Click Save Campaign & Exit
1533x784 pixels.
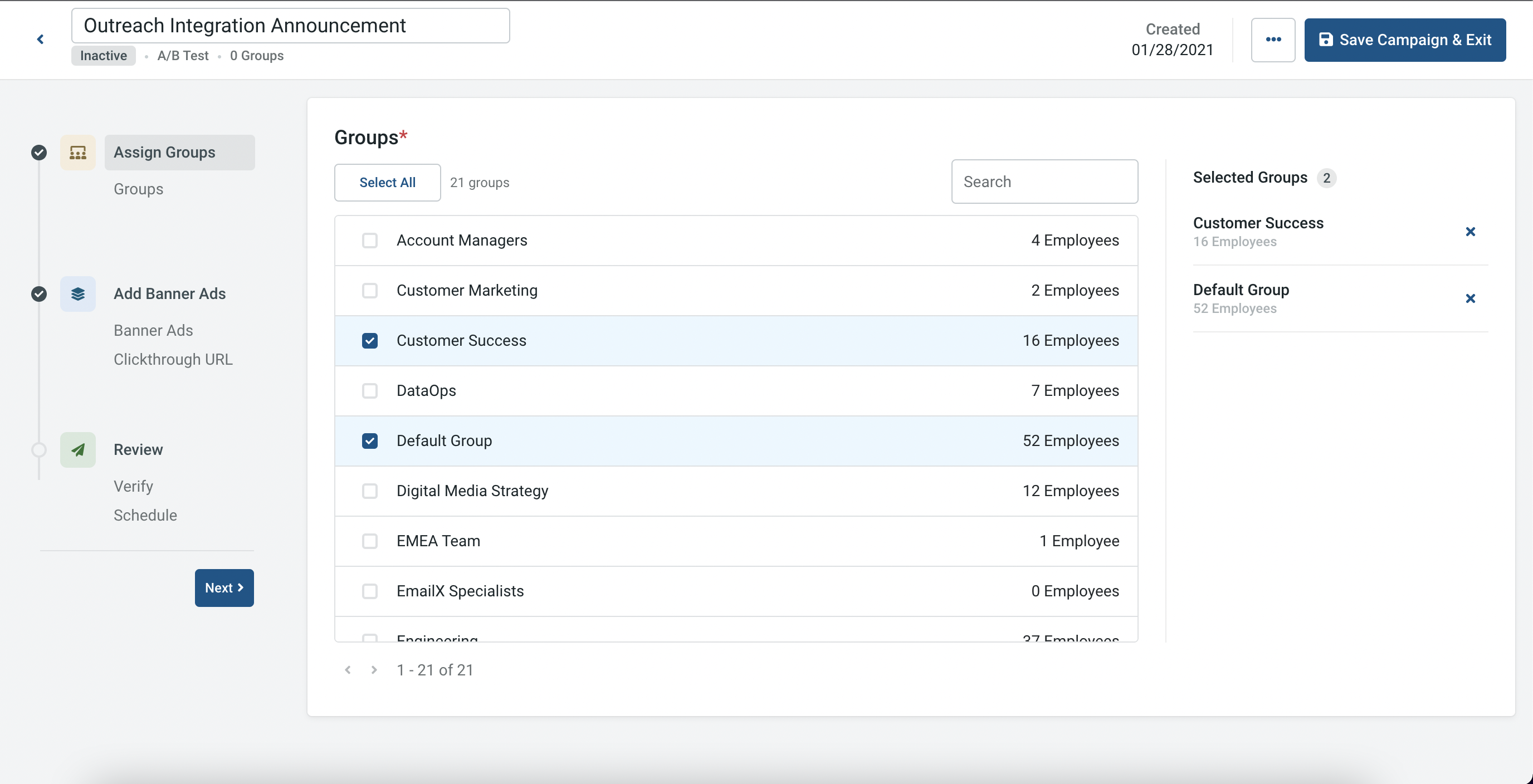pos(1404,40)
